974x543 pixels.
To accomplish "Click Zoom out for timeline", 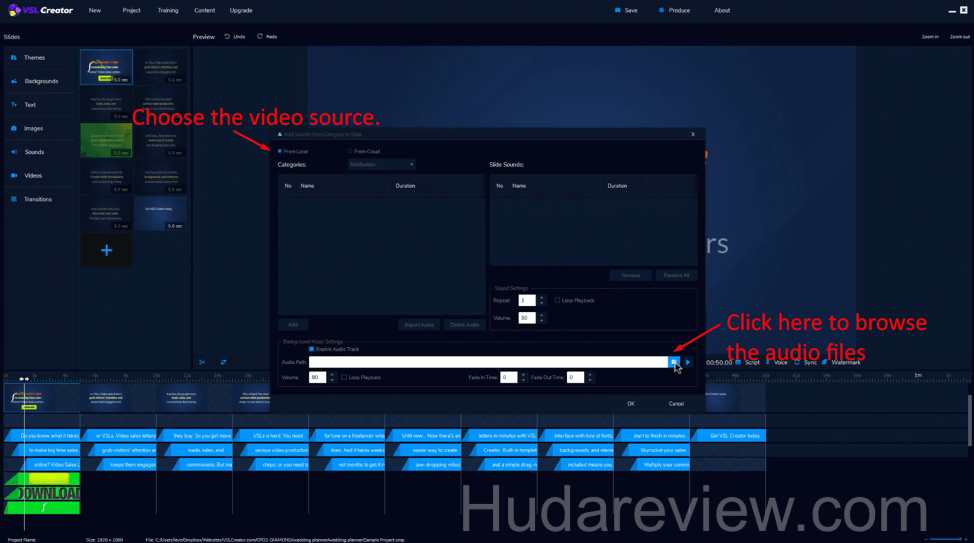I will tap(959, 37).
